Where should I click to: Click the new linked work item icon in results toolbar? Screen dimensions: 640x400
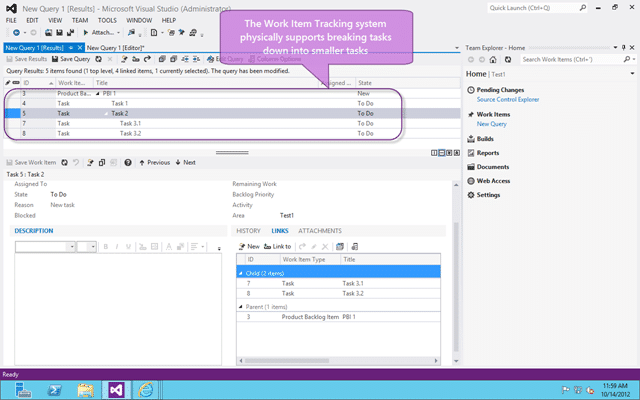click(x=124, y=59)
